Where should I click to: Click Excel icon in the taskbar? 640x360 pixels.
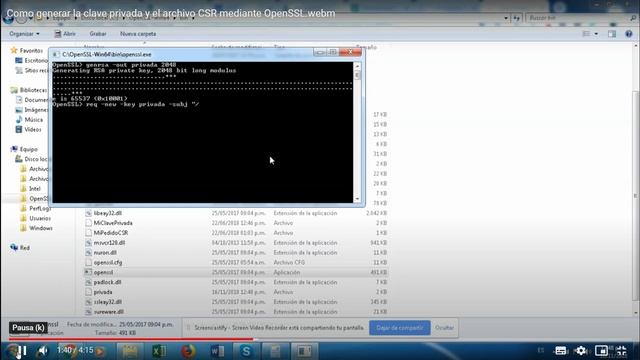(159, 351)
